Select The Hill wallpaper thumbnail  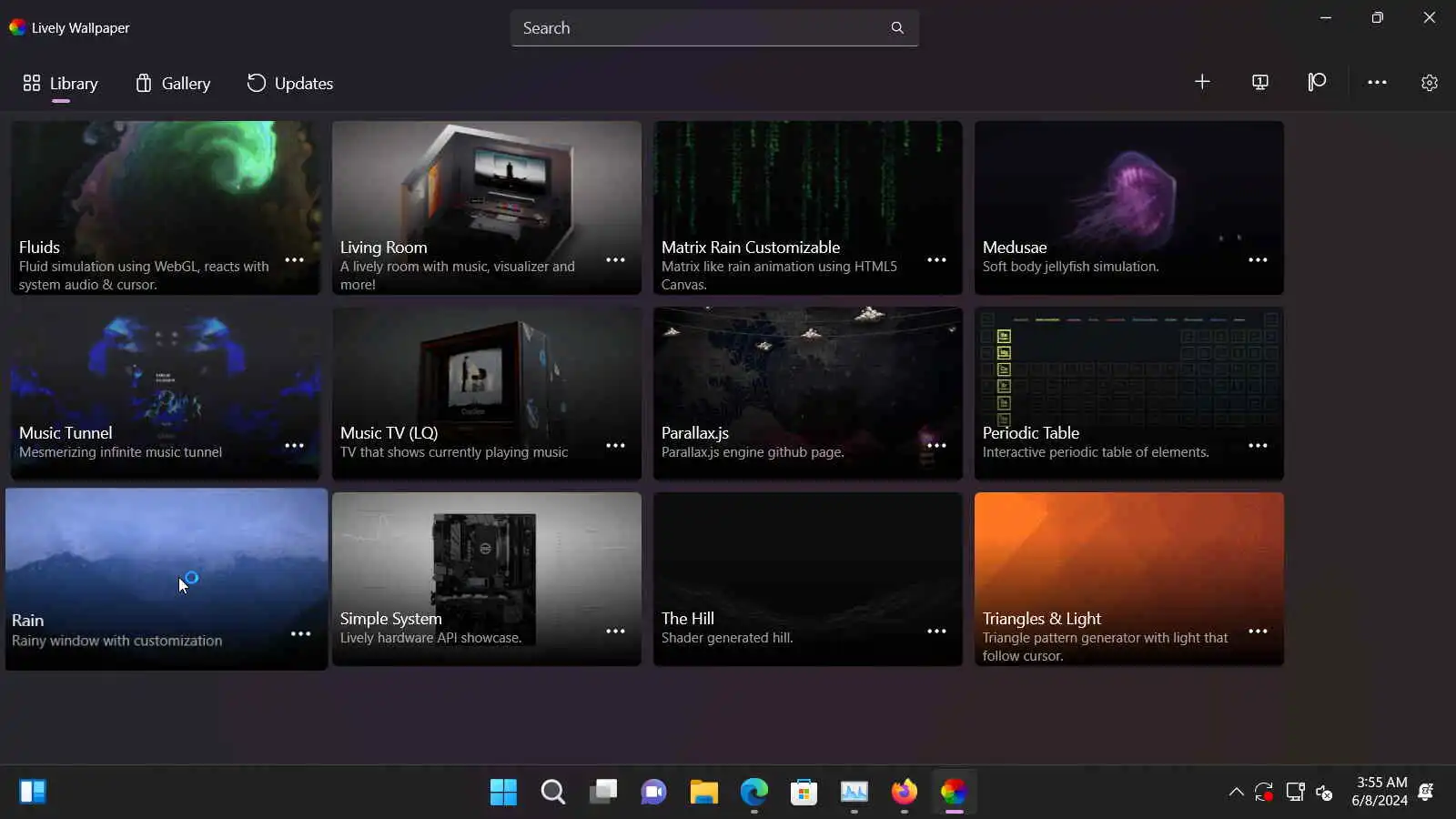click(x=808, y=579)
